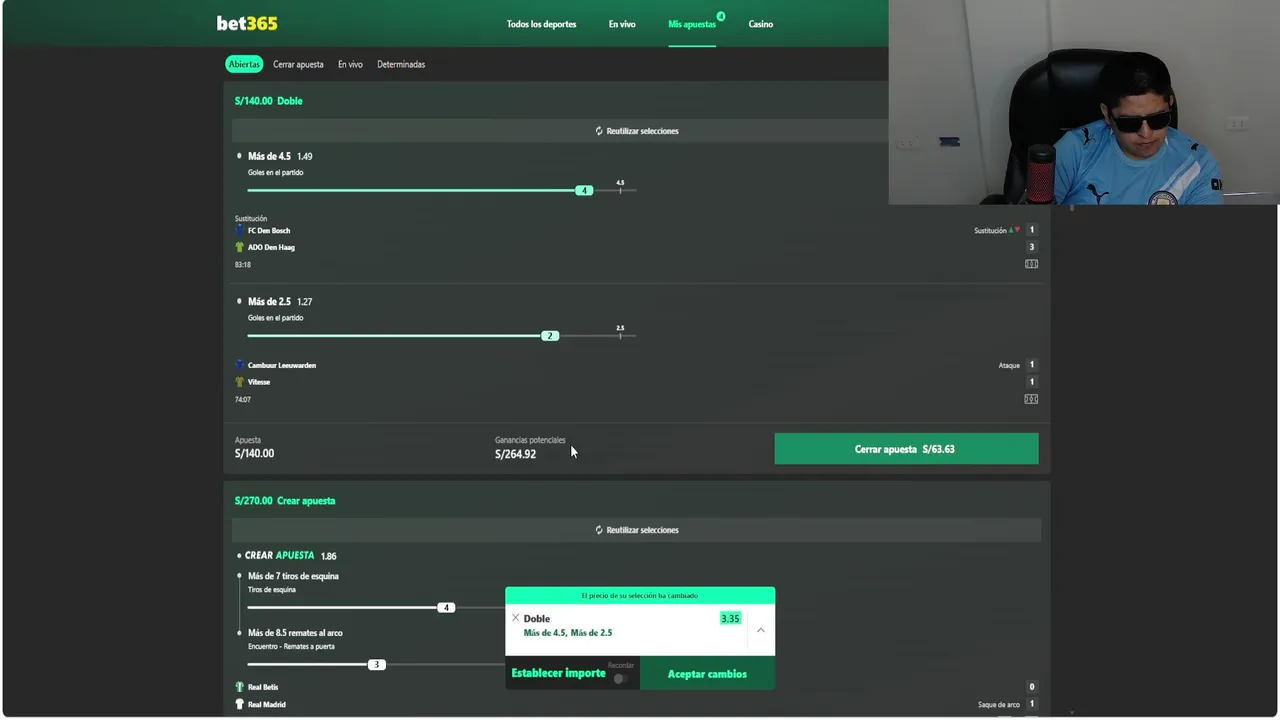The height and width of the screenshot is (720, 1280).
Task: Click Cerrar apuesta S/63.63 button
Action: [x=906, y=449]
